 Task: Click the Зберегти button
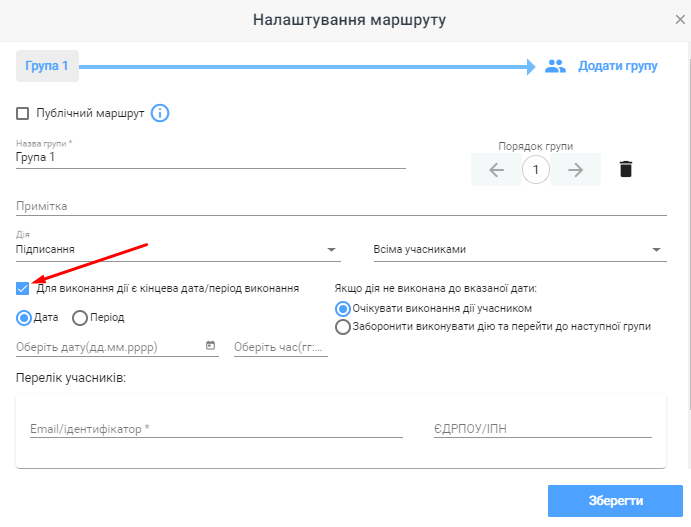point(615,501)
